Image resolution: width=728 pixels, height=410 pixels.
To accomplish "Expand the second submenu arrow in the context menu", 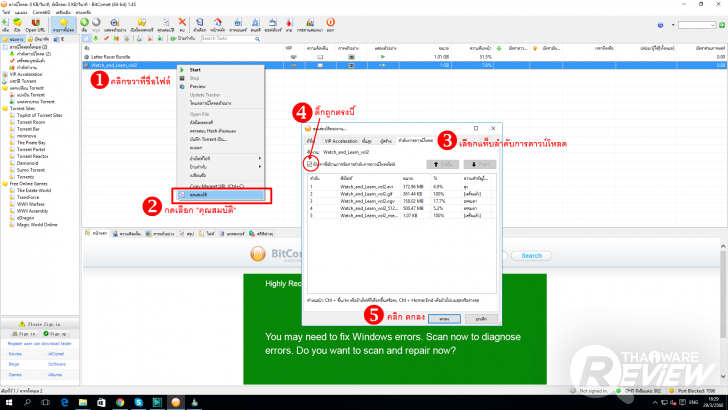I will pos(260,167).
